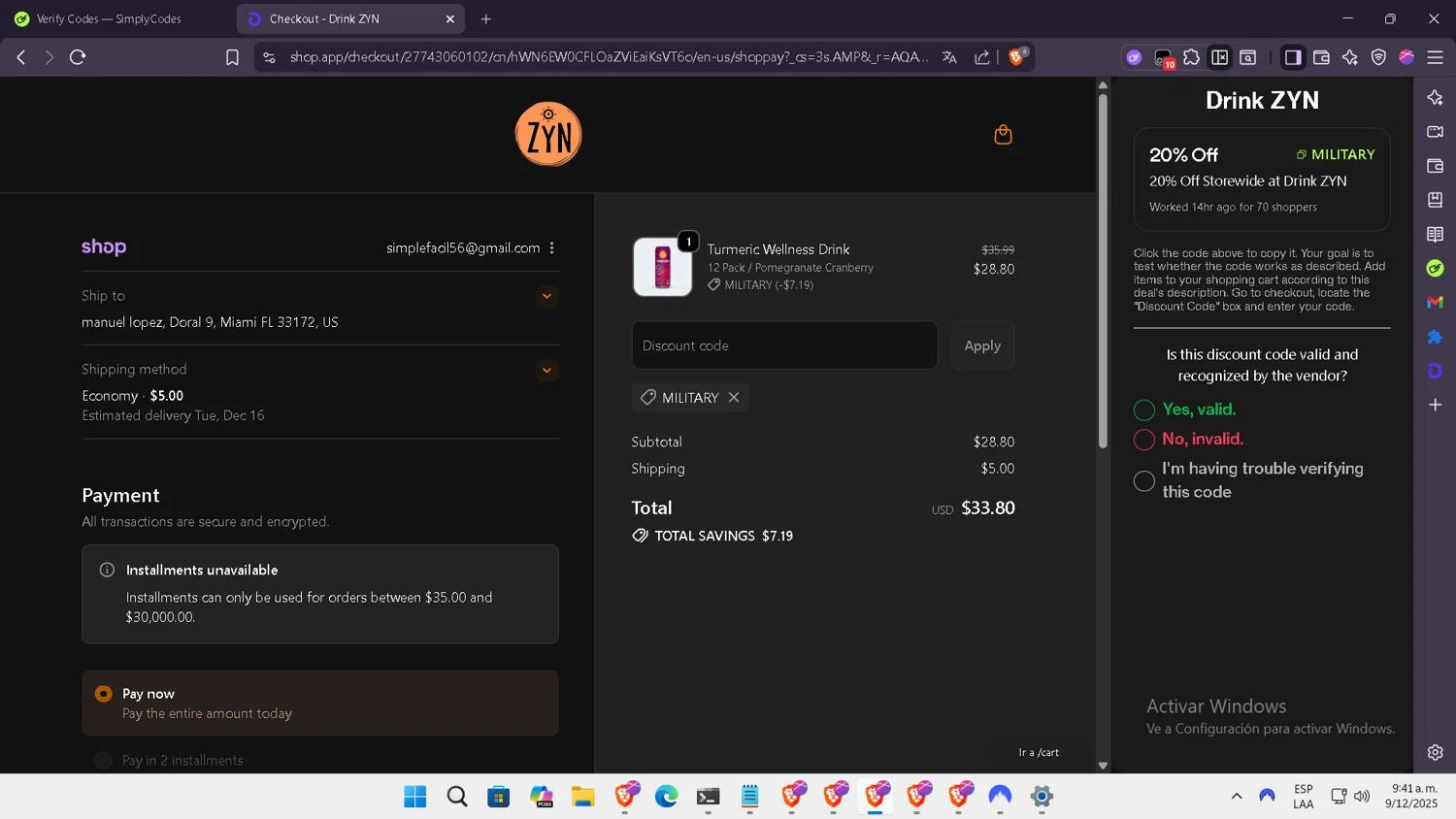Click the "Installments unavailable" notice heading
Screen dimensions: 1456x819
coord(202,571)
